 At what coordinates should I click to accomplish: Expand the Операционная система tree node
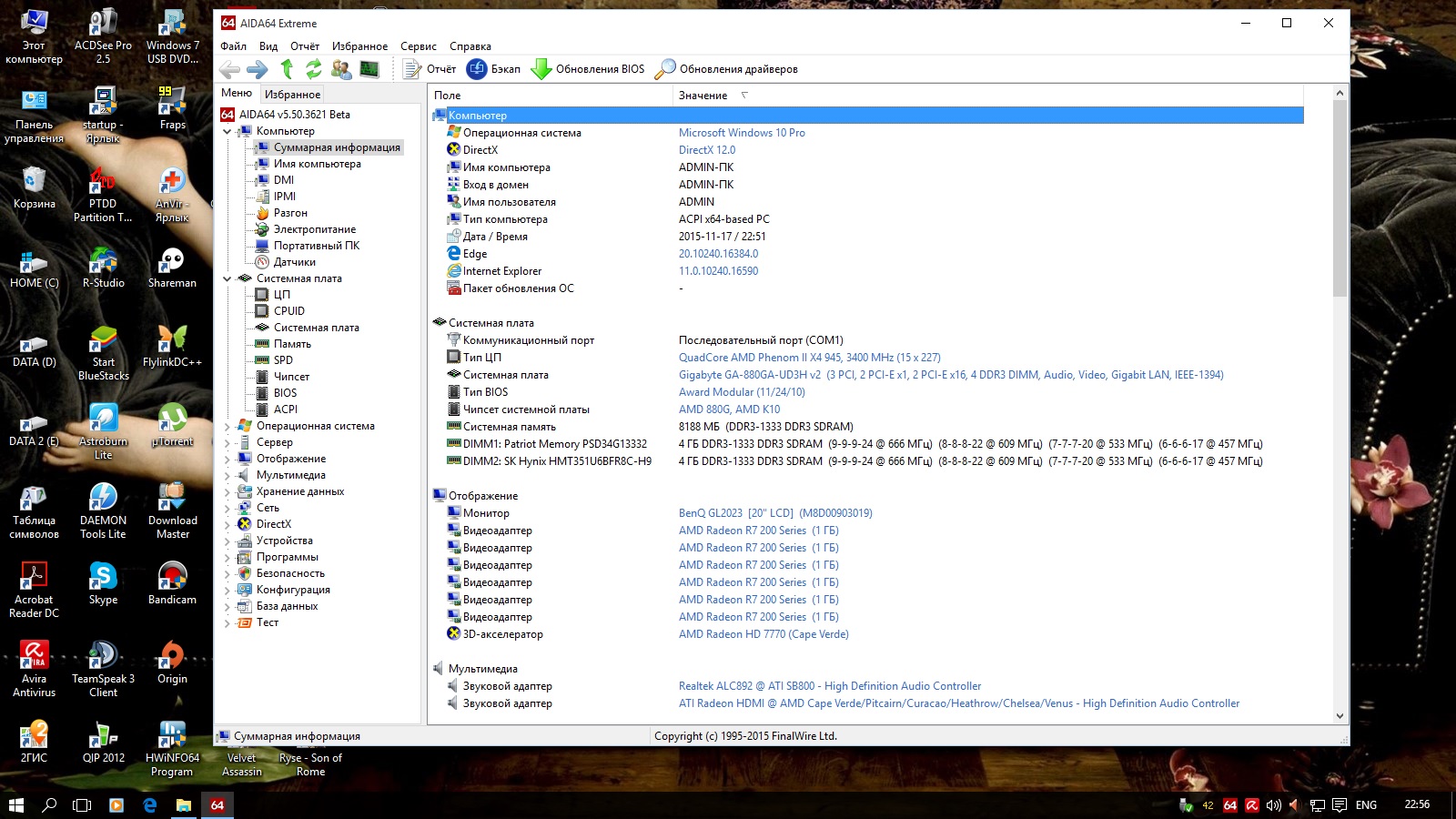[227, 426]
